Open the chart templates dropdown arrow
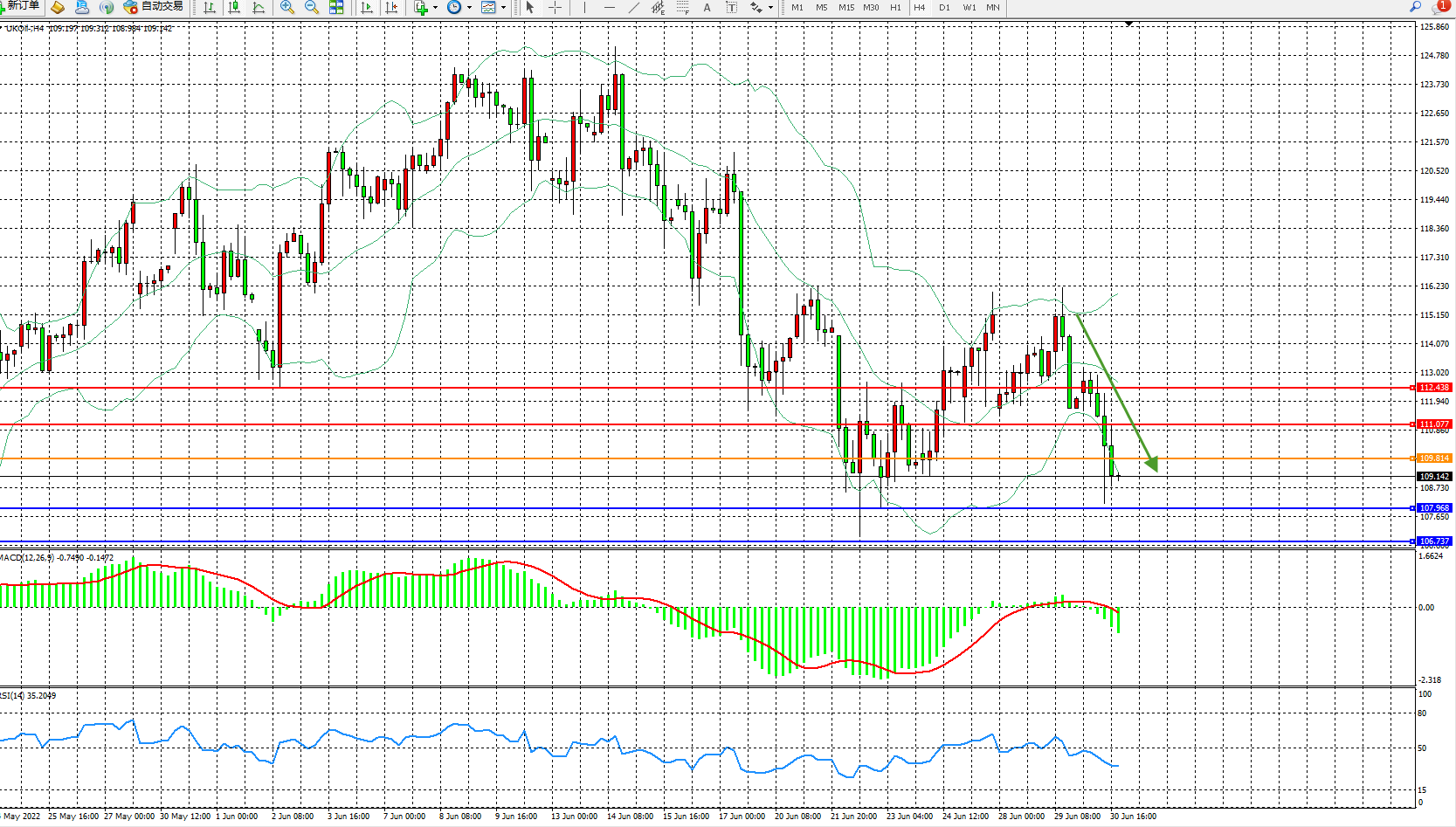The height and width of the screenshot is (827, 1456). [x=503, y=7]
